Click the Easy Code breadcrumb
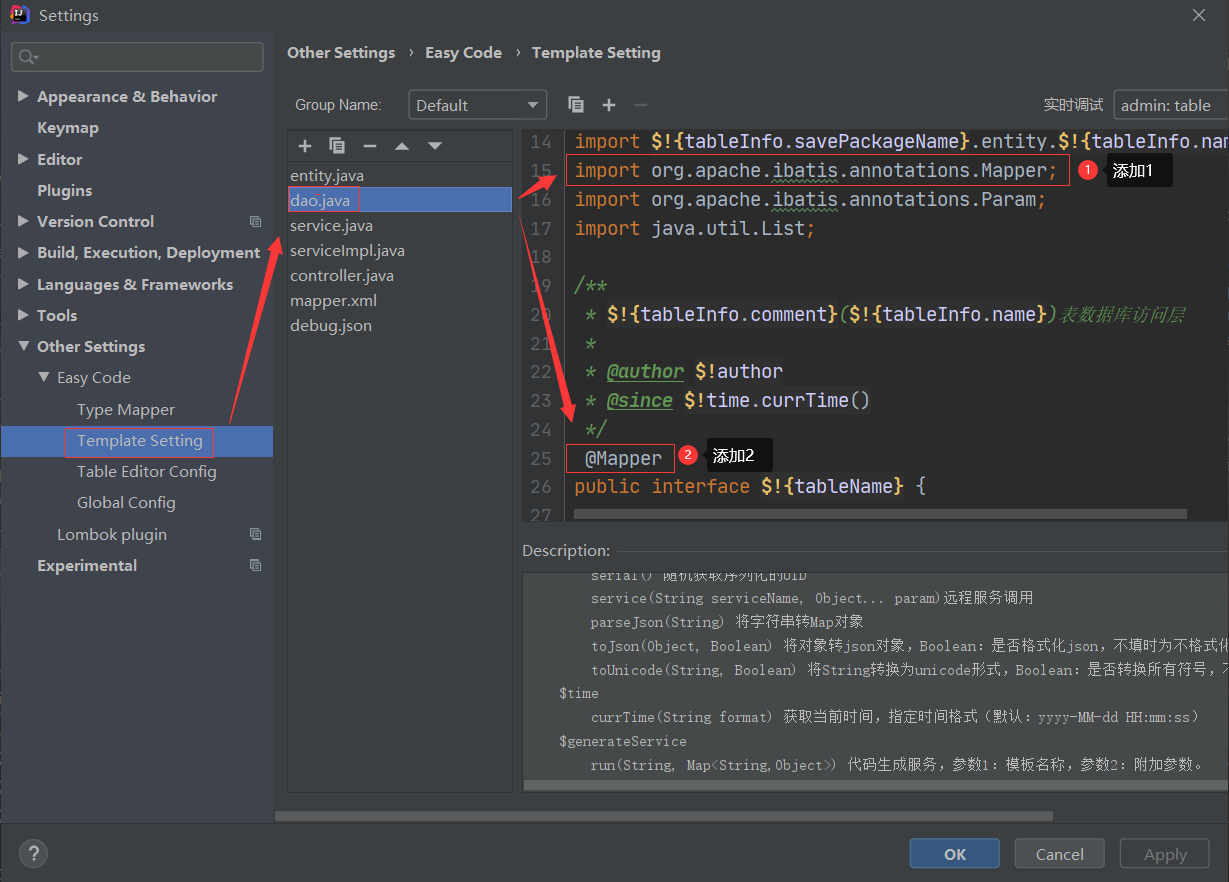This screenshot has width=1229, height=882. (463, 52)
